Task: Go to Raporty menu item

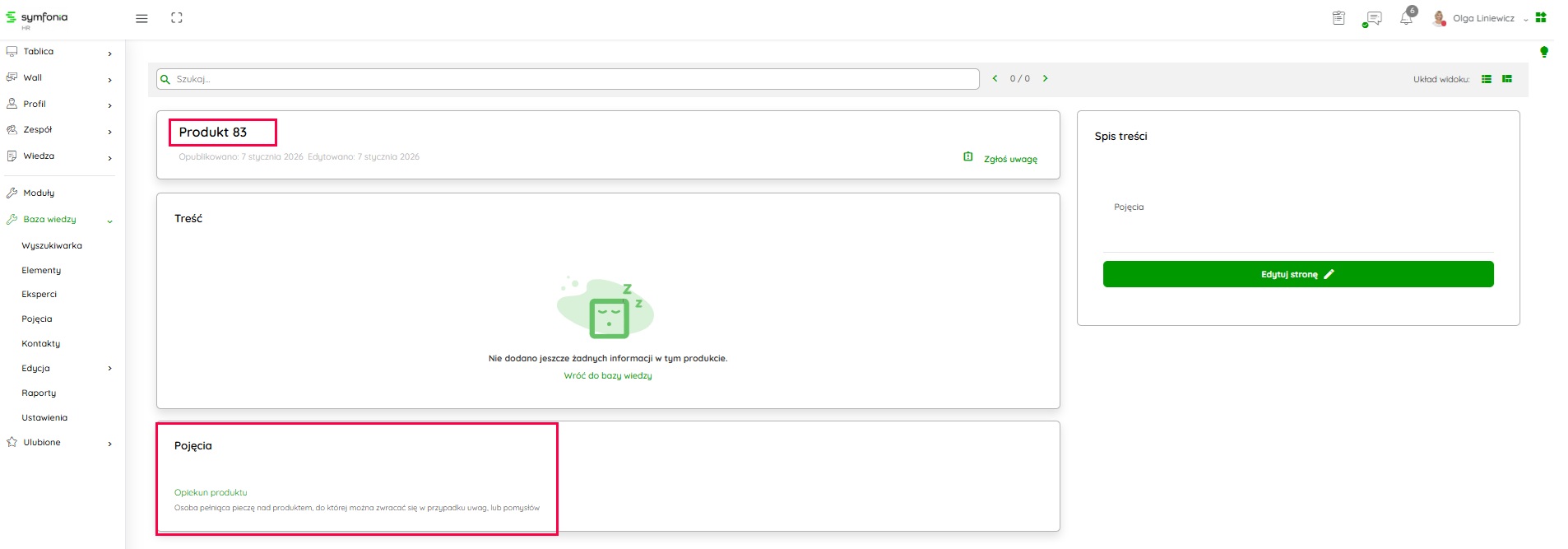Action: click(x=39, y=393)
